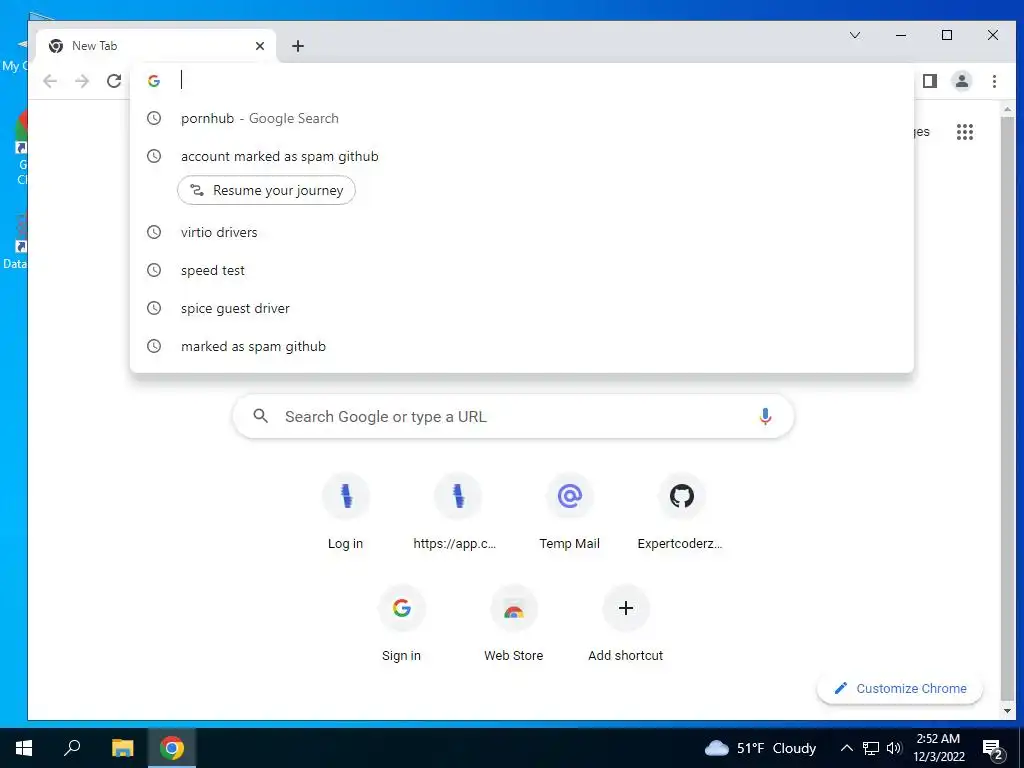1024x768 pixels.
Task: Select the 'marked as spam github' suggestion
Action: (522, 346)
